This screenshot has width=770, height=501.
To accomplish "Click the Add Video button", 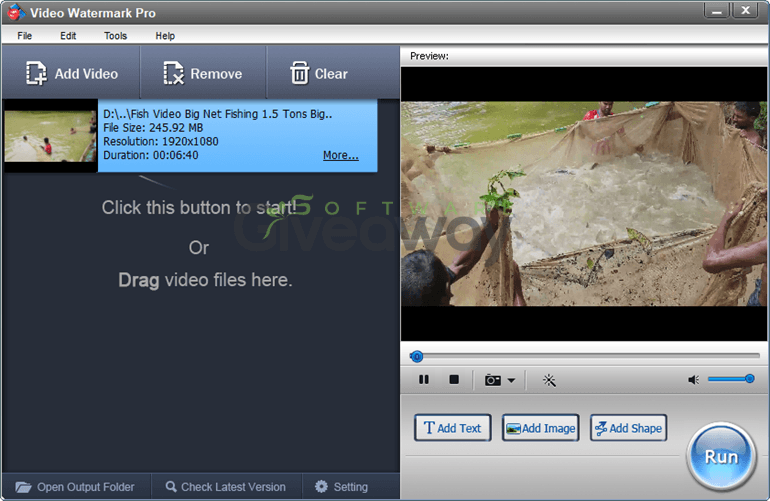I will tap(72, 73).
